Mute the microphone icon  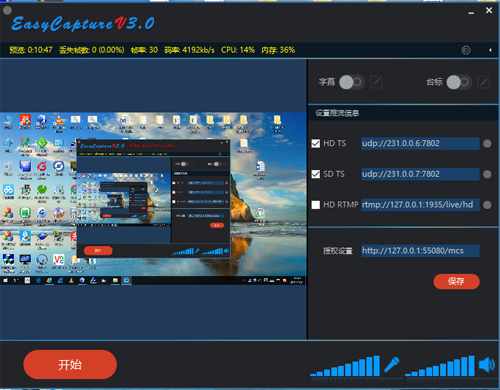pyautogui.click(x=392, y=364)
